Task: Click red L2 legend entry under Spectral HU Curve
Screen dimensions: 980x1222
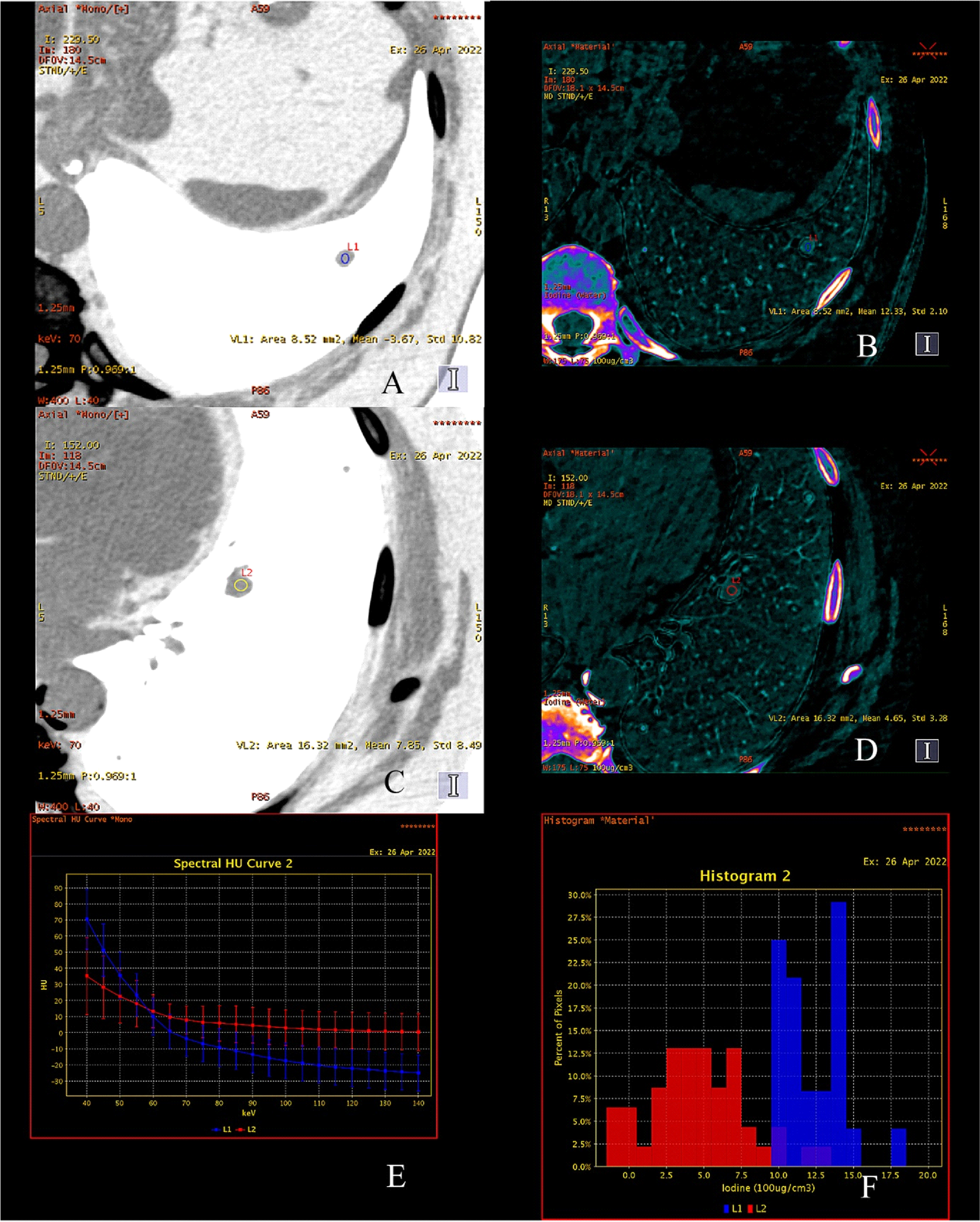Action: click(247, 1130)
